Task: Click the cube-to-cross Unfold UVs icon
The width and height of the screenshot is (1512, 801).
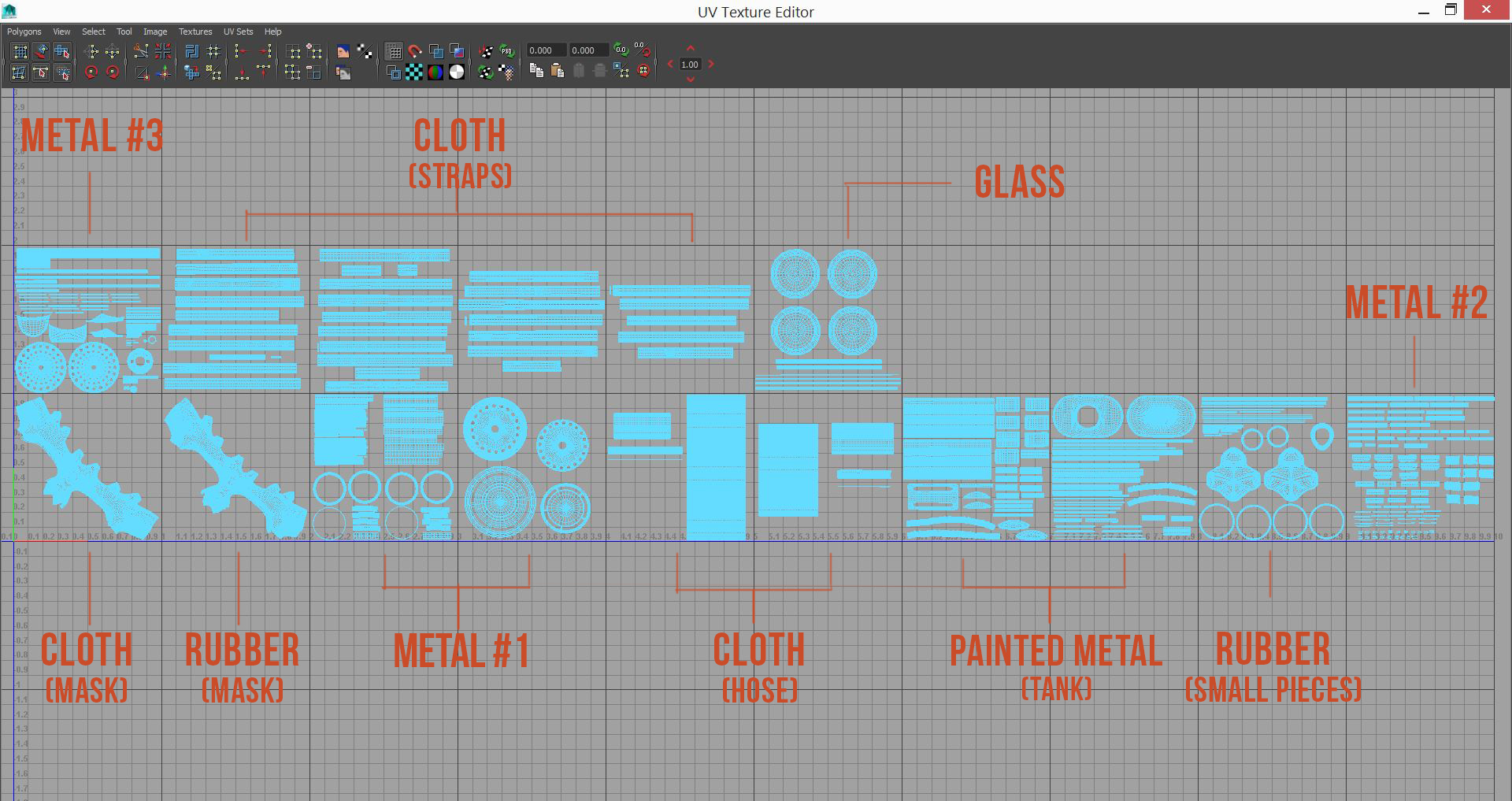Action: [x=191, y=72]
